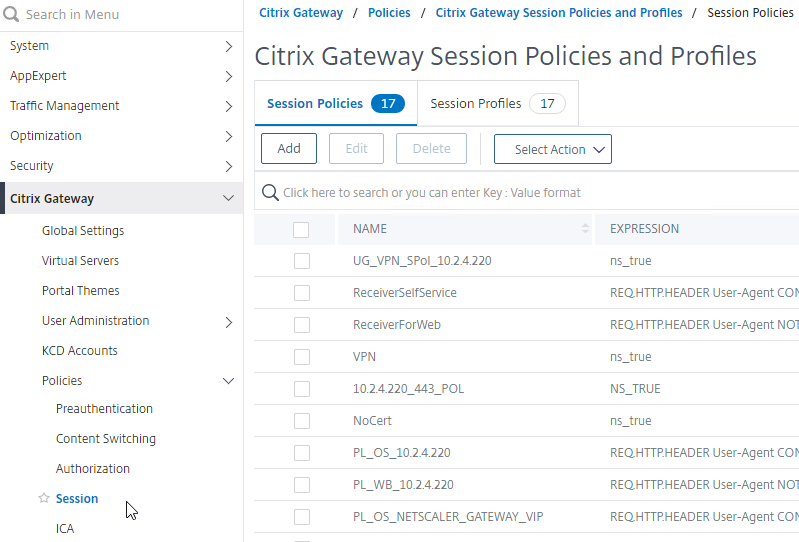Viewport: 799px width, 542px height.
Task: Open Global Settings in the menu
Action: click(x=83, y=231)
